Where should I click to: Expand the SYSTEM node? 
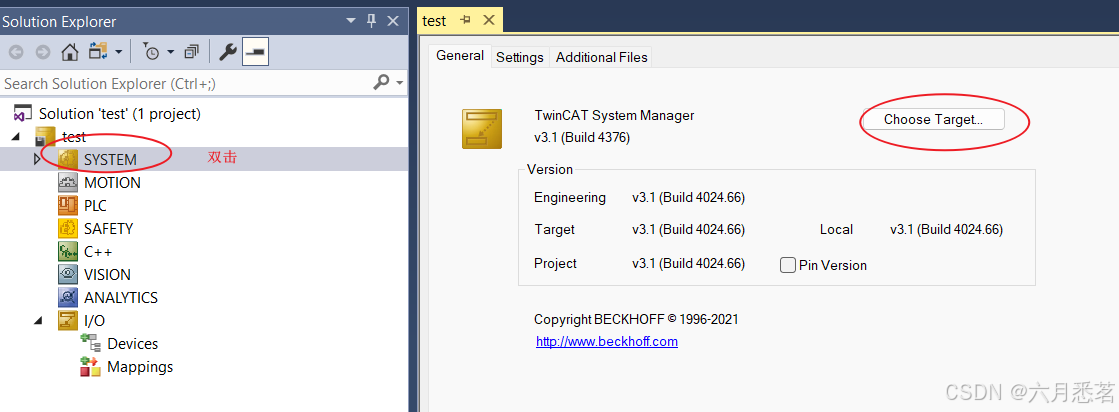coord(38,159)
